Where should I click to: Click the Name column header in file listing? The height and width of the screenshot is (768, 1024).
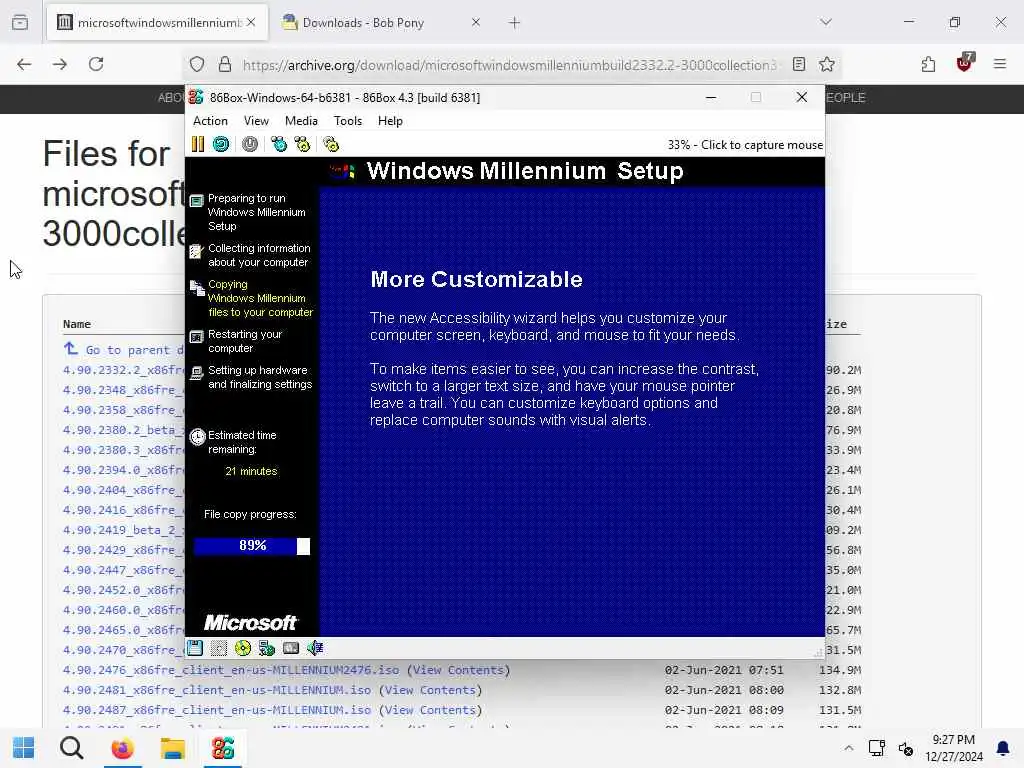(x=76, y=324)
